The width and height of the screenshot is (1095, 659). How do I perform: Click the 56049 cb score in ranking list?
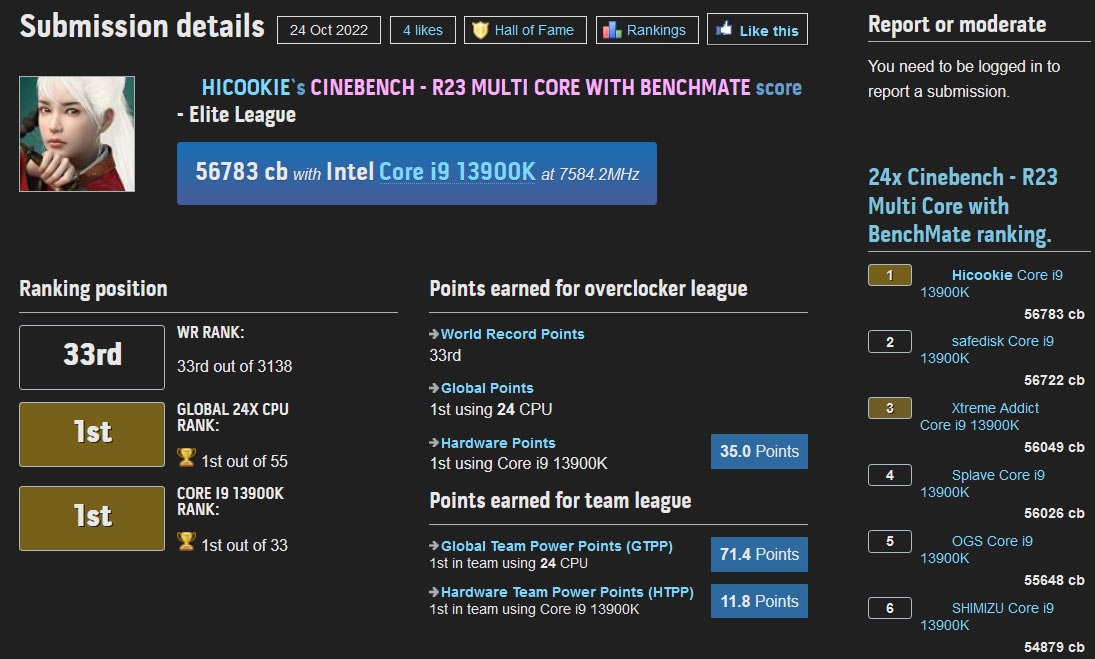point(1054,447)
